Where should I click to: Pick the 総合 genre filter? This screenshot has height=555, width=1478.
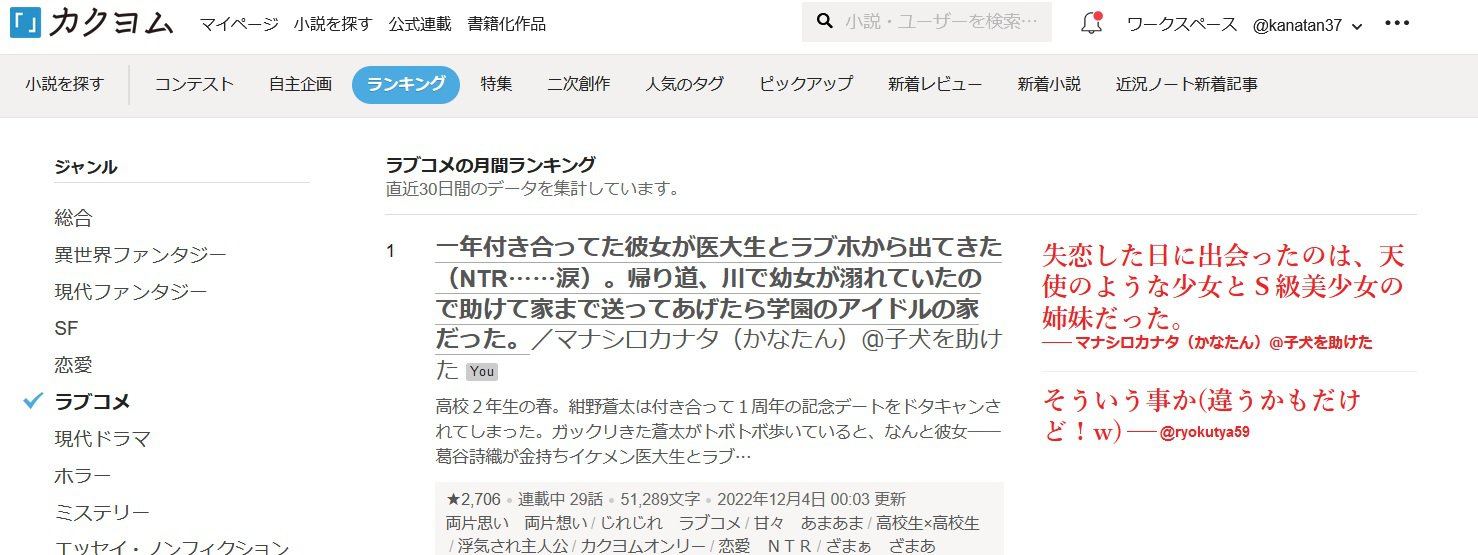coord(74,218)
